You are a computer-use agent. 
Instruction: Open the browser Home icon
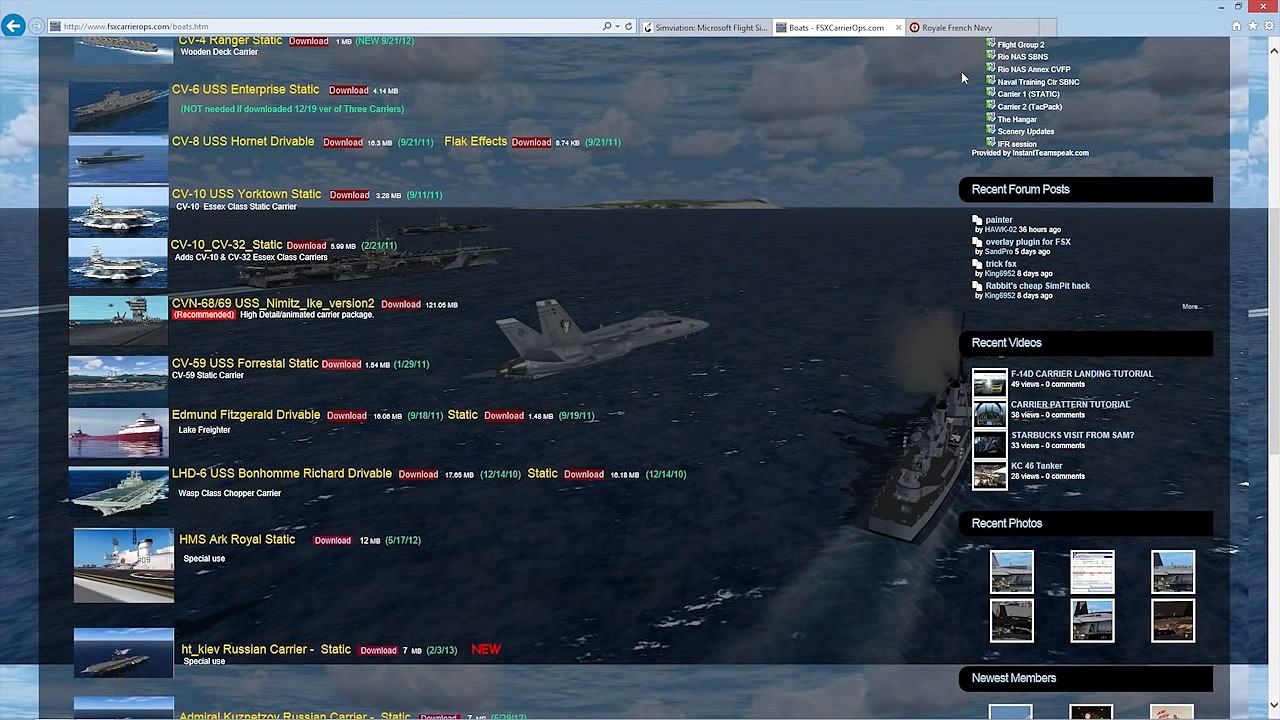point(1237,26)
